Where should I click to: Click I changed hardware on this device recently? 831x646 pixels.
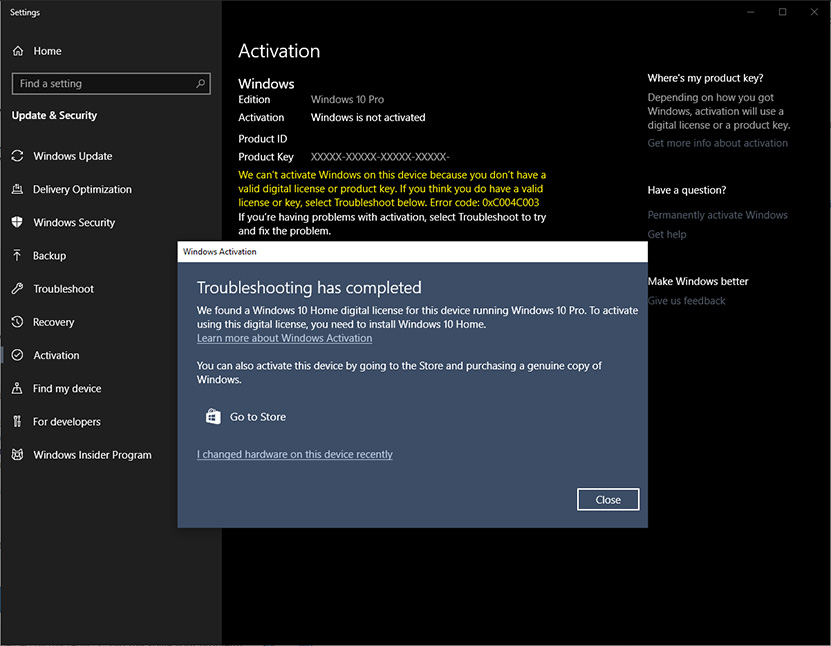pyautogui.click(x=295, y=455)
